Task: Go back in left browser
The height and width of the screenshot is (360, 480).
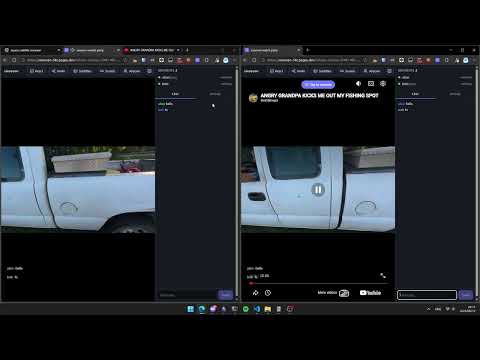Action: 5,60
